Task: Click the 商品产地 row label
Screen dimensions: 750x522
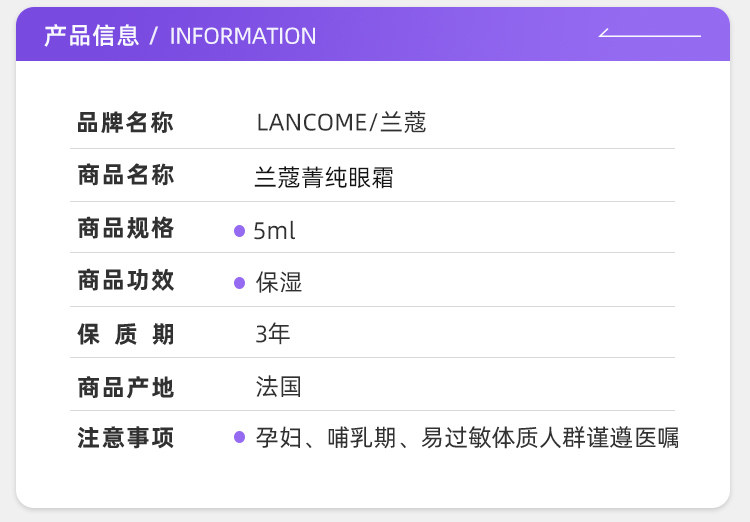Action: point(126,387)
